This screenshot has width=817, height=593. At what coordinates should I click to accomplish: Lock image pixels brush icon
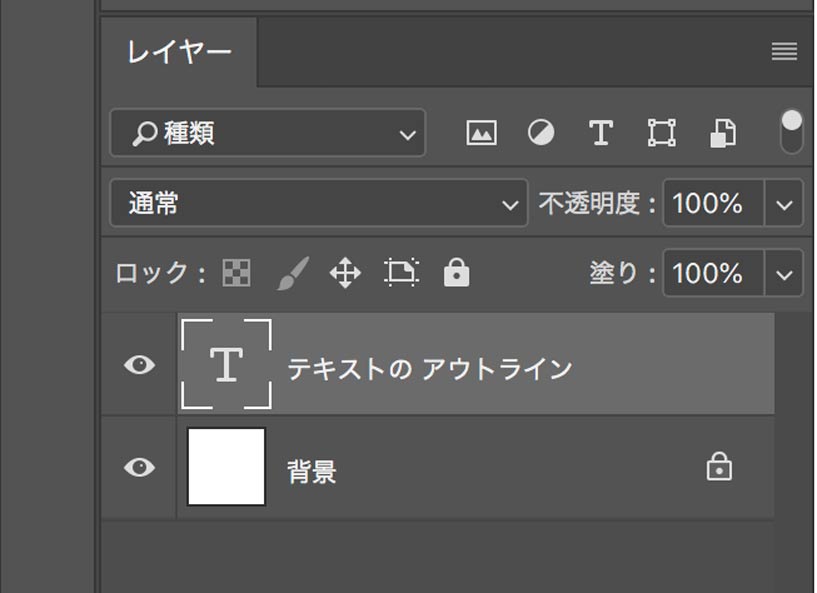293,273
